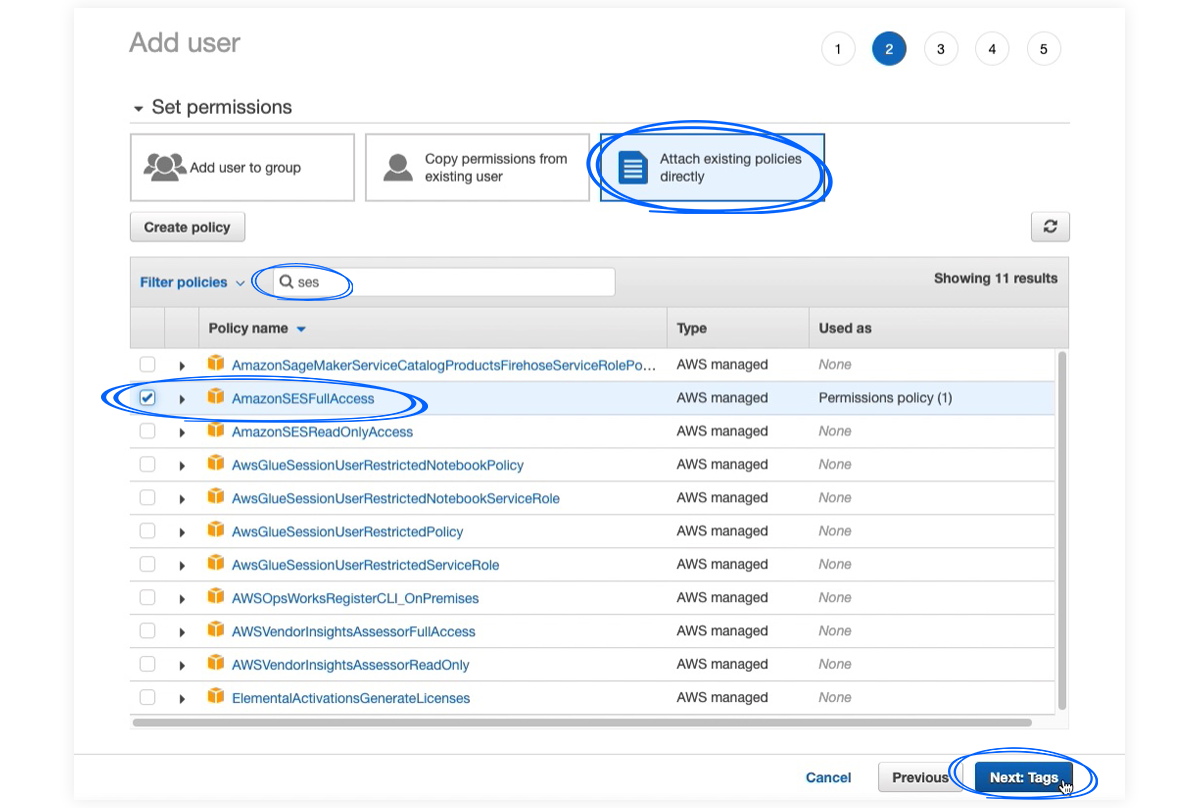Expand the ElementalActivationsGenerateLicenses row arrow
1200x808 pixels.
click(182, 698)
